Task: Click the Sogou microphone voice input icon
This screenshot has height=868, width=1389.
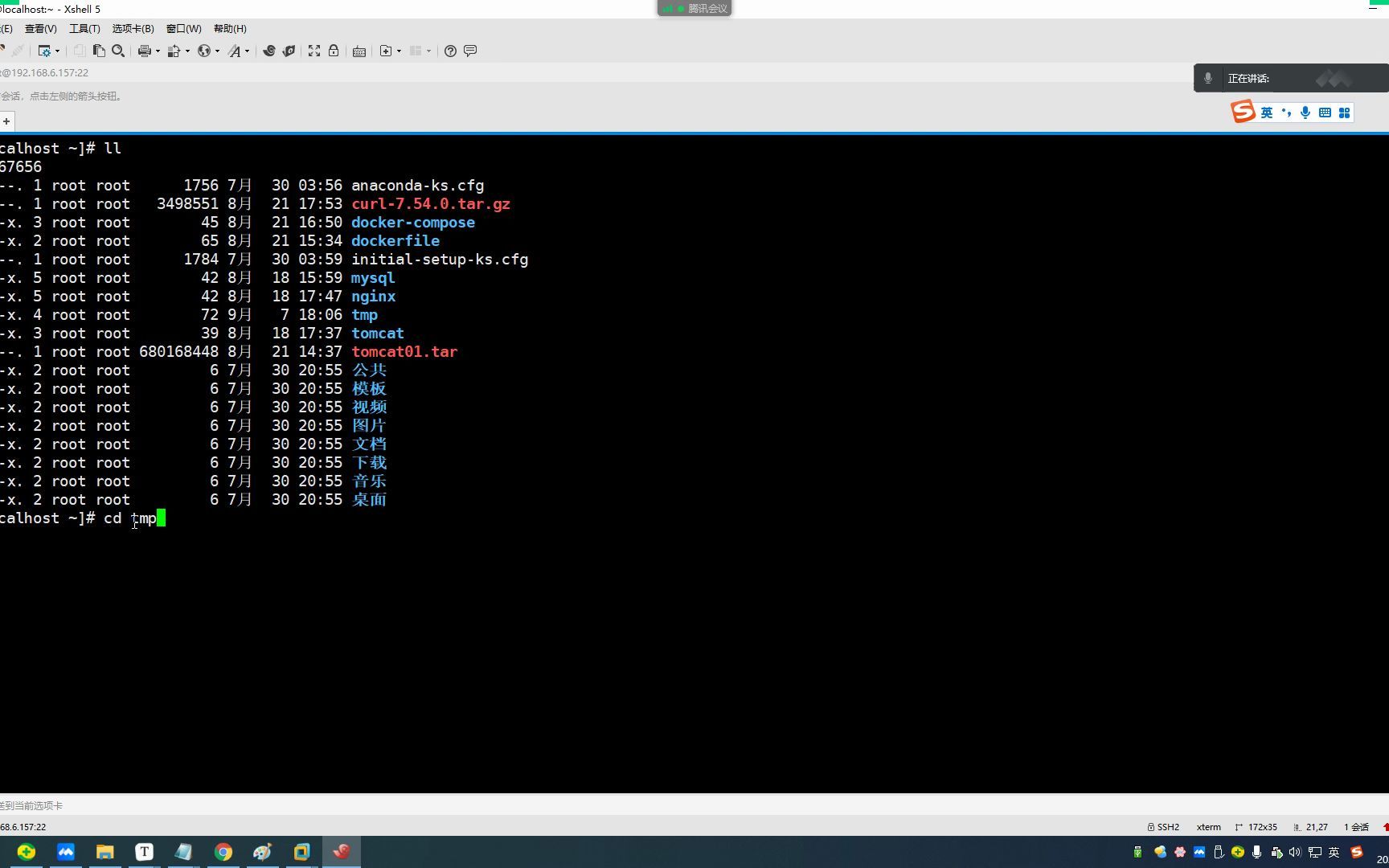Action: click(x=1305, y=113)
